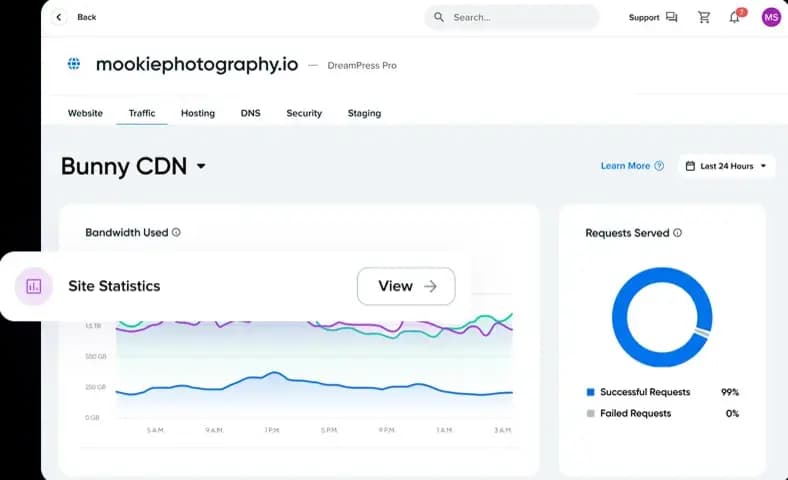Click the Site Statistics View button
The height and width of the screenshot is (480, 788).
406,286
